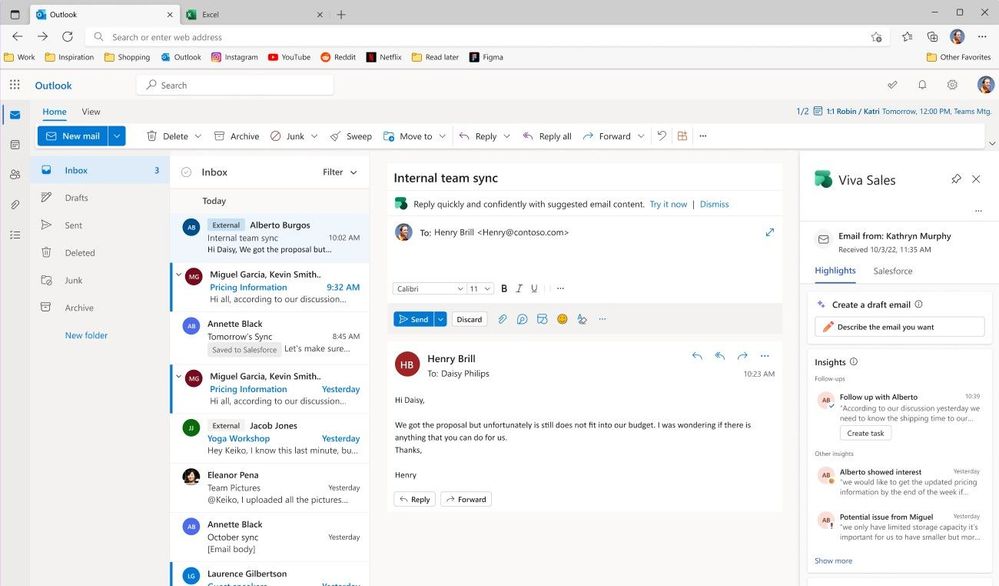Open more ribbon options ellipsis
This screenshot has width=999, height=586.
(703, 136)
